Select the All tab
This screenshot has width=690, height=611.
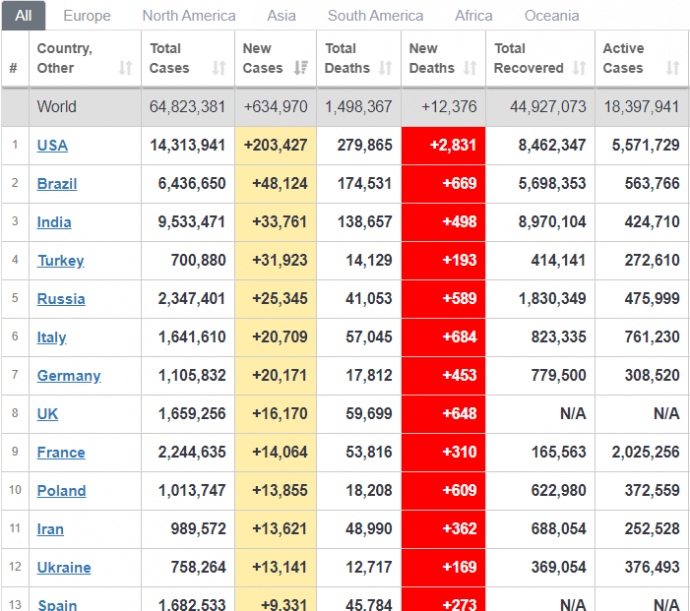coord(23,15)
